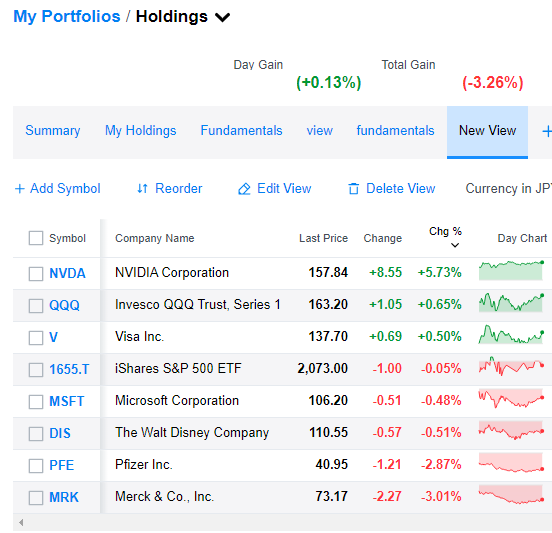Open the DIS symbol link
Screen dimensions: 552x533
[60, 434]
